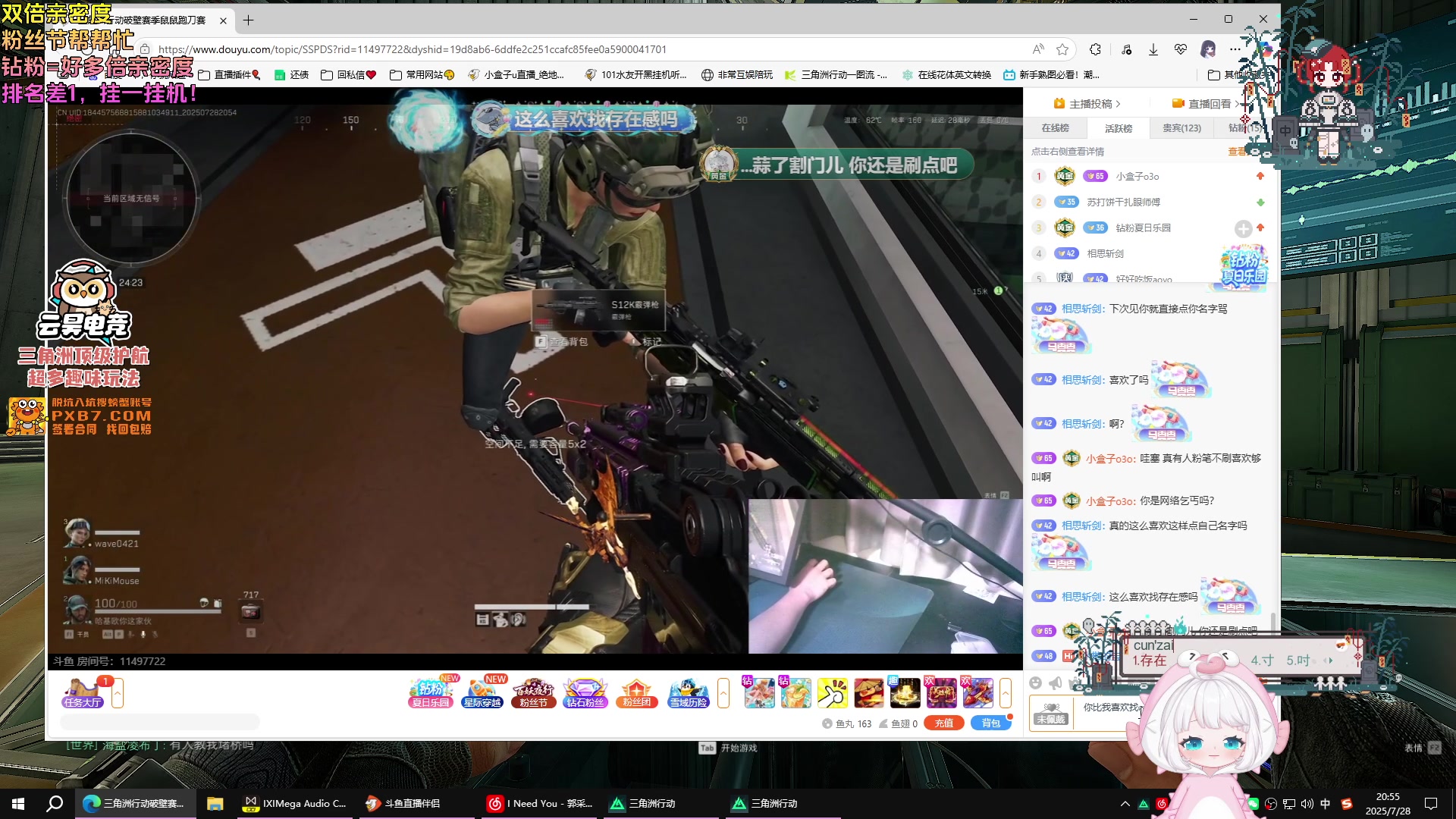Image resolution: width=1456 pixels, height=819 pixels.
Task: Open the 直播插件 bookmark folder
Action: point(229,75)
